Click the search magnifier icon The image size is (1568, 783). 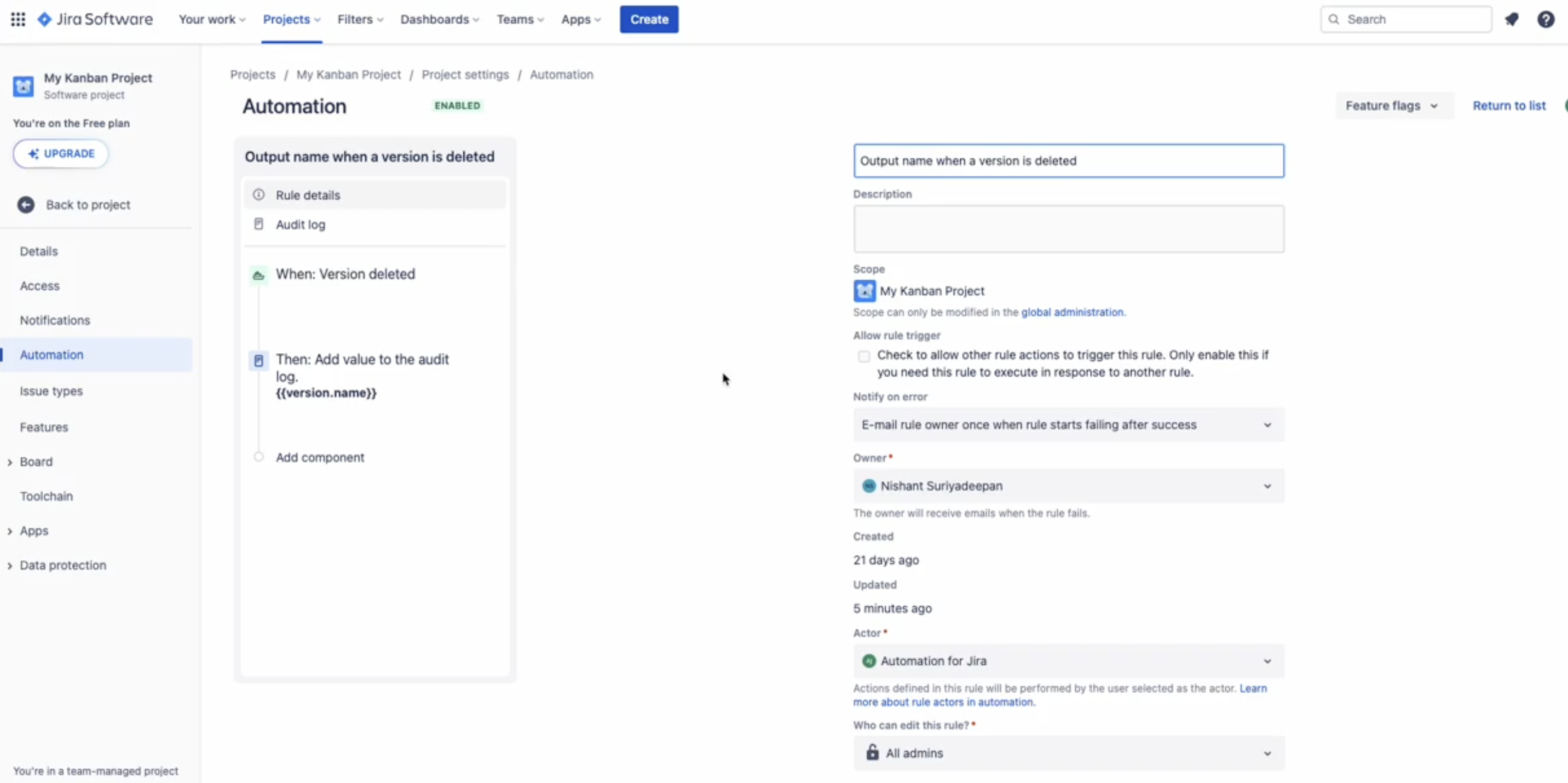pyautogui.click(x=1334, y=20)
